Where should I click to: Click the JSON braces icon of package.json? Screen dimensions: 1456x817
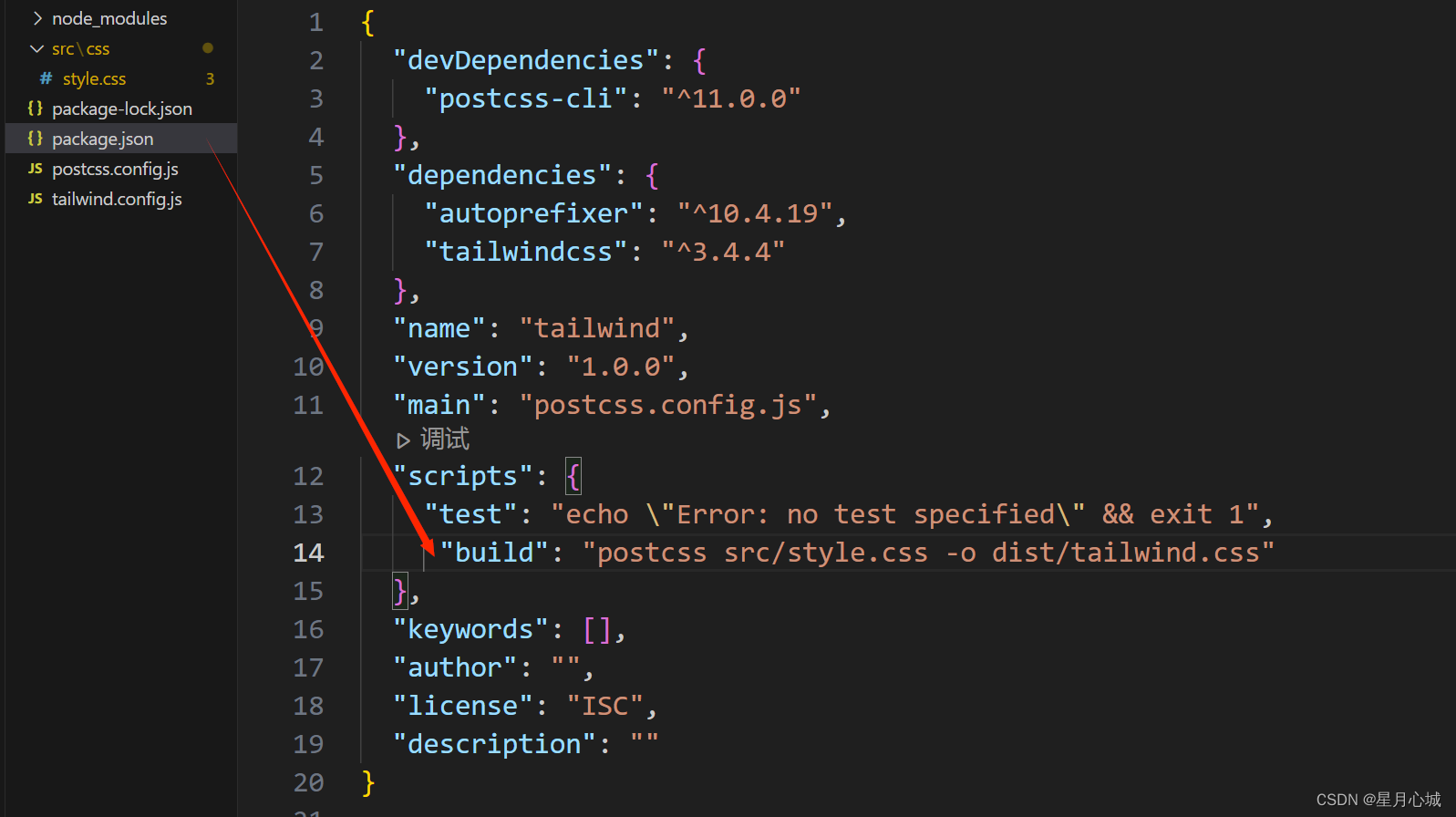click(x=35, y=139)
